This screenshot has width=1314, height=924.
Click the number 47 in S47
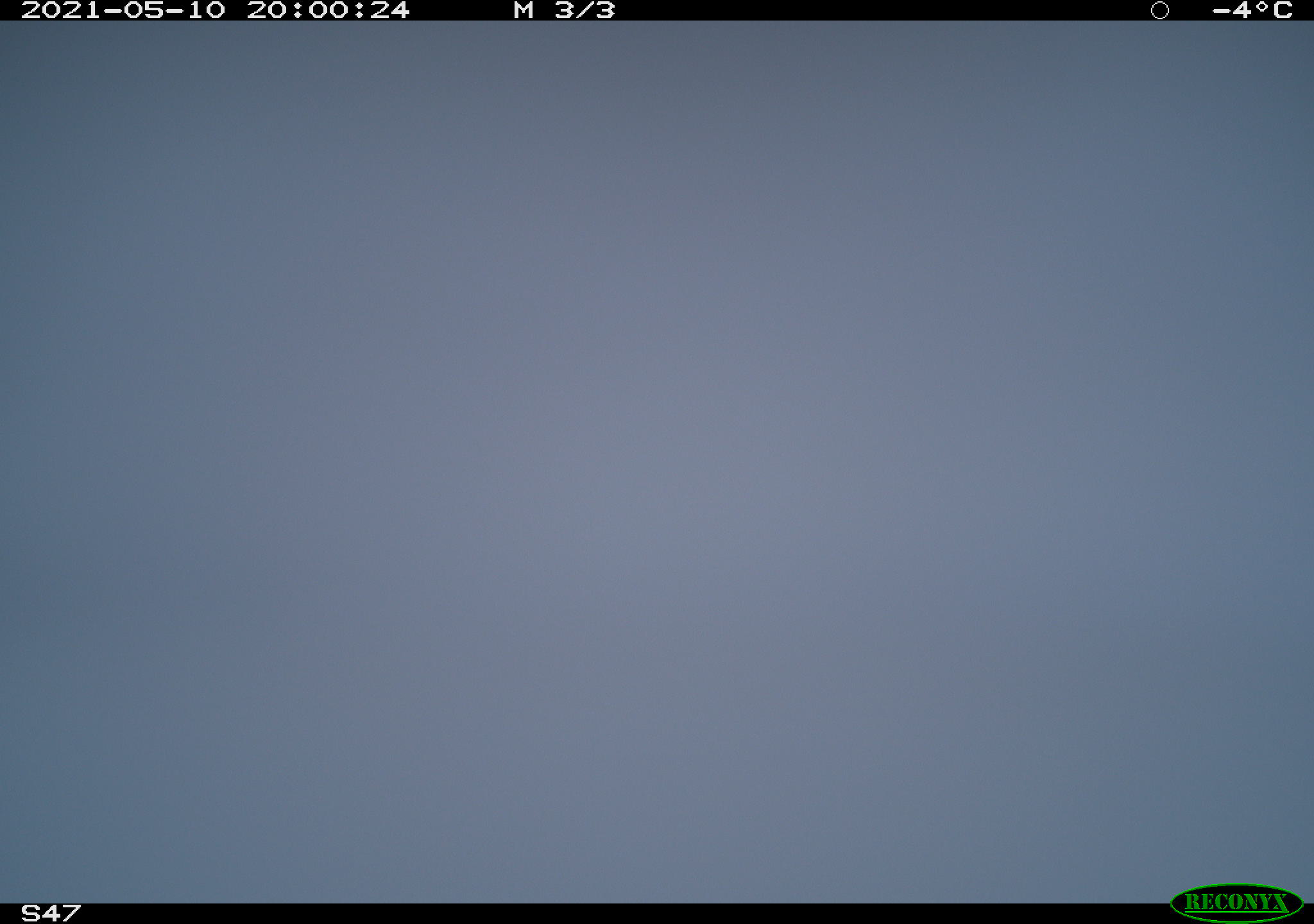(62, 912)
